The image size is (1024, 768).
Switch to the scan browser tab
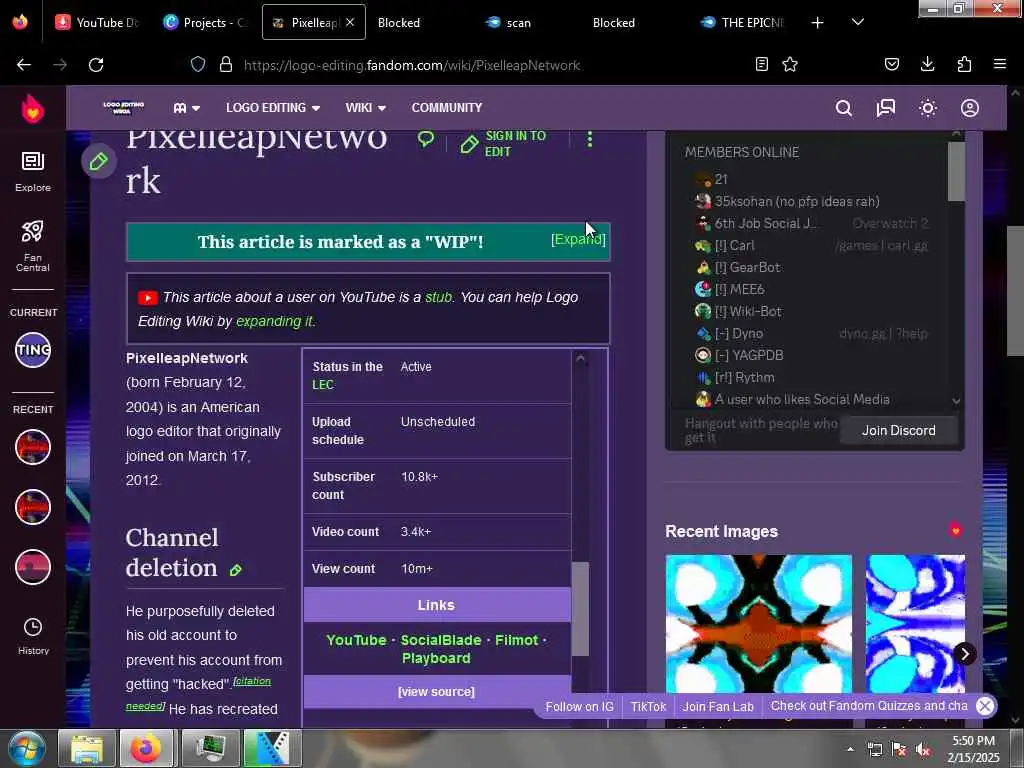518,23
